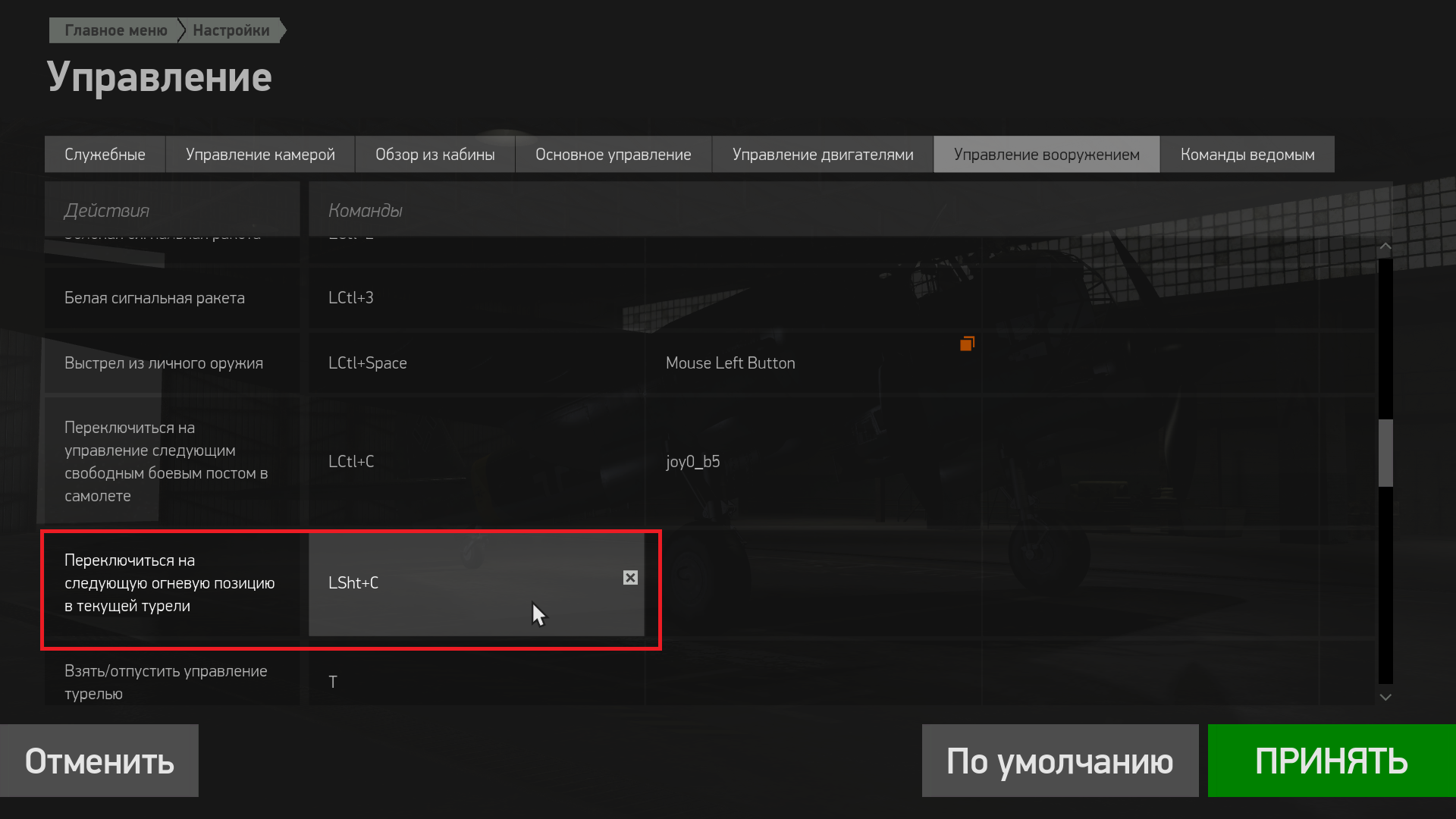Select Переключиться на следующую огневую позицию action
This screenshot has width=1456, height=819.
pyautogui.click(x=172, y=583)
